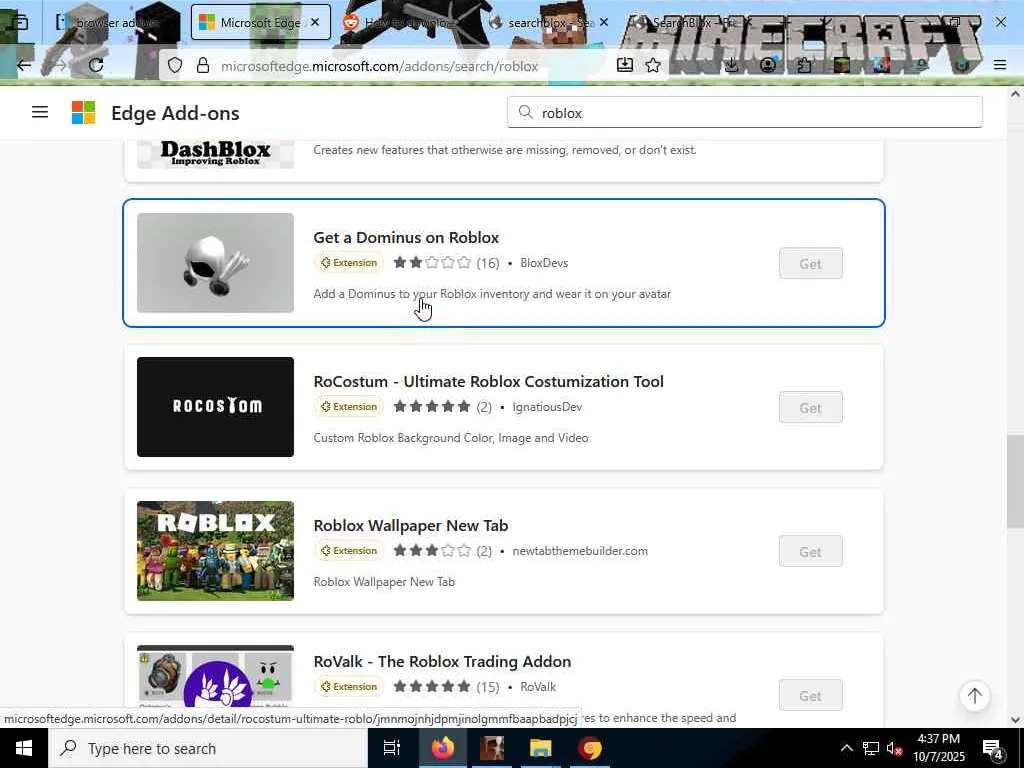The image size is (1024, 768).
Task: Open the Windows Start menu
Action: 24,748
